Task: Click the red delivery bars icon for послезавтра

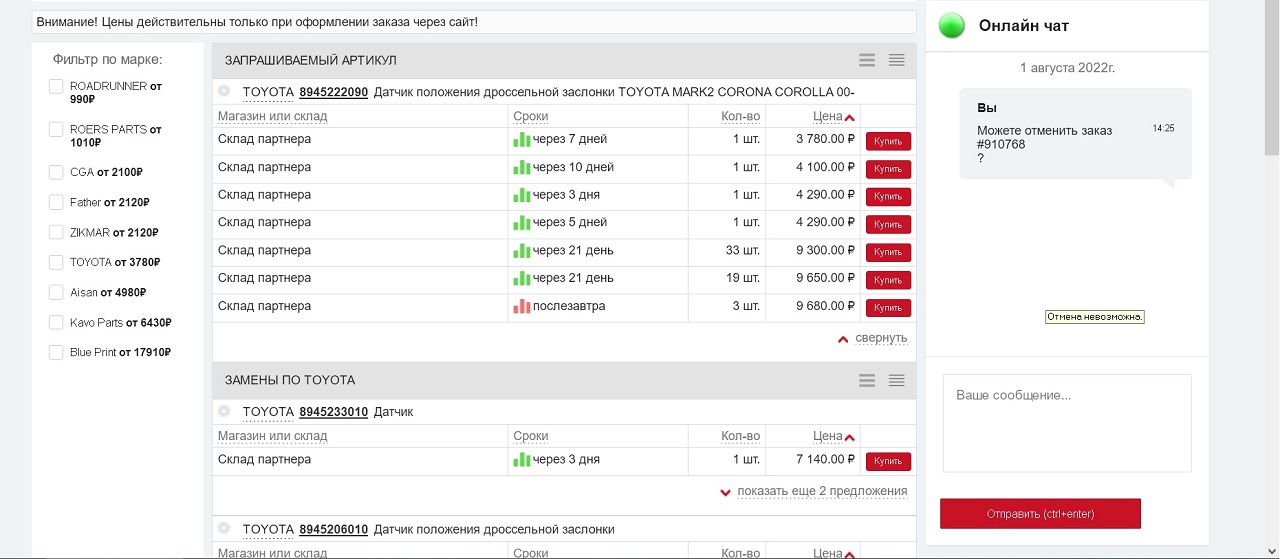Action: point(521,307)
